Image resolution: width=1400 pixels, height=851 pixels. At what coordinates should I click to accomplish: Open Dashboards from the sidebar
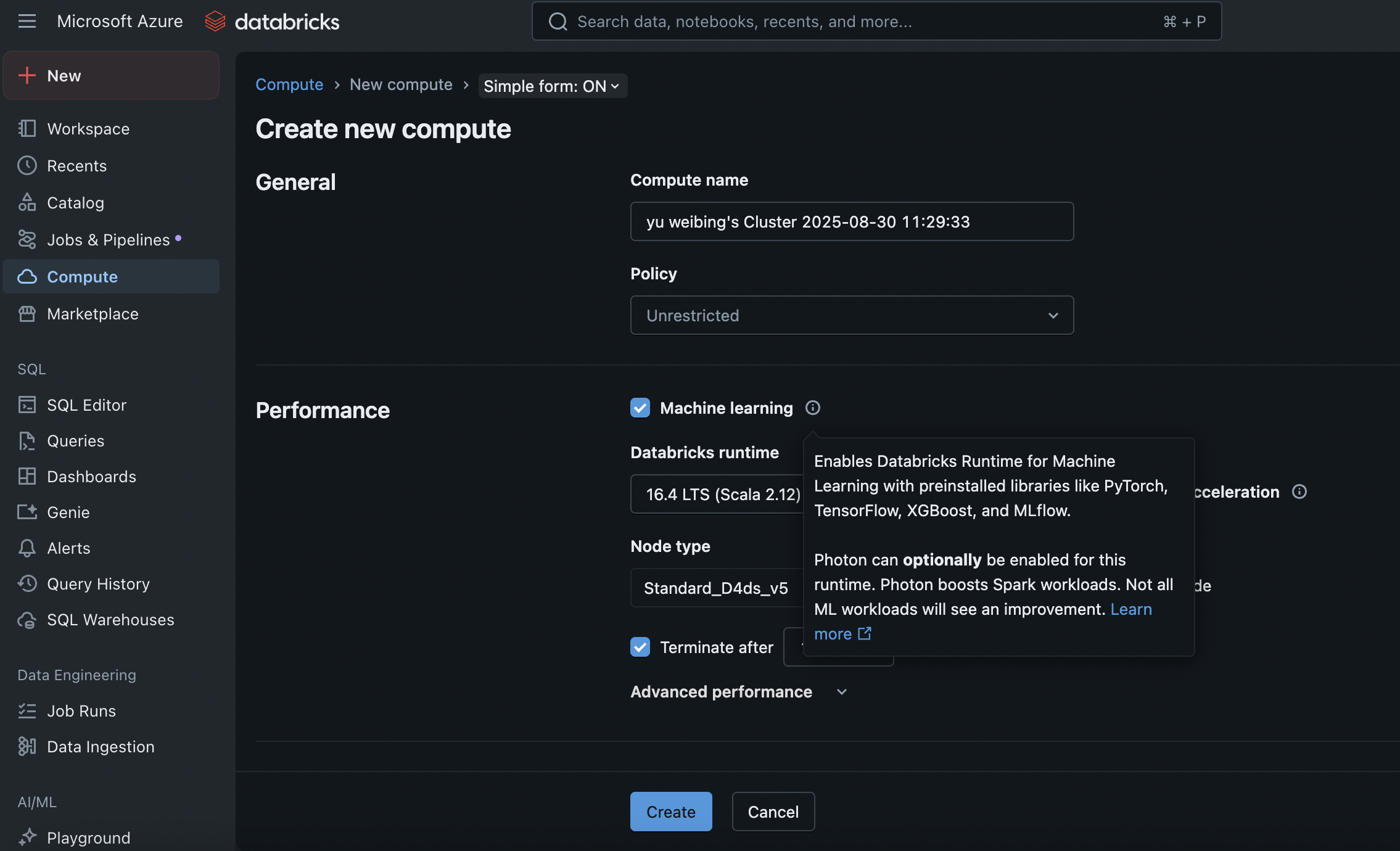coord(111,476)
